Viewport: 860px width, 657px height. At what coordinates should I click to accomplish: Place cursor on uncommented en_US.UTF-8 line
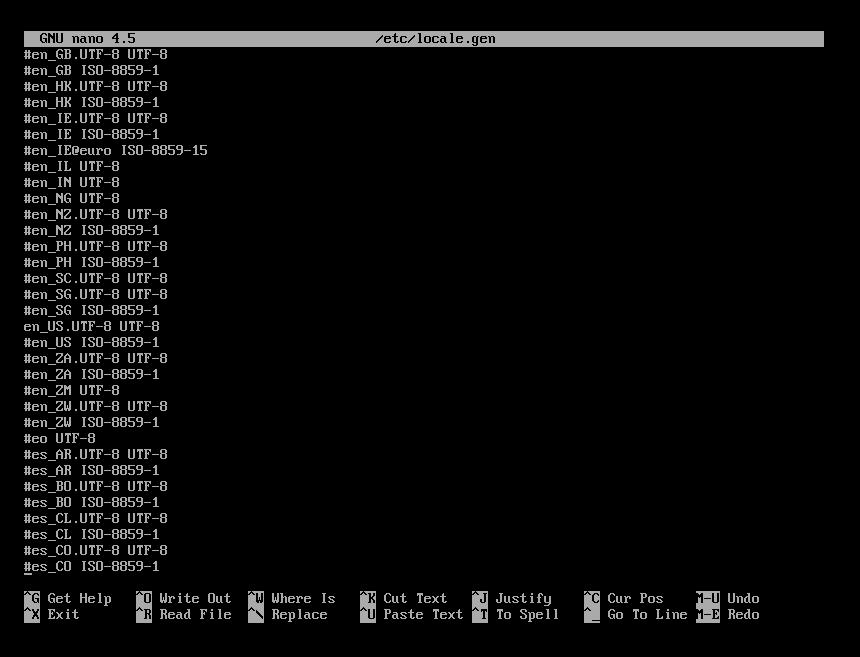(x=92, y=327)
